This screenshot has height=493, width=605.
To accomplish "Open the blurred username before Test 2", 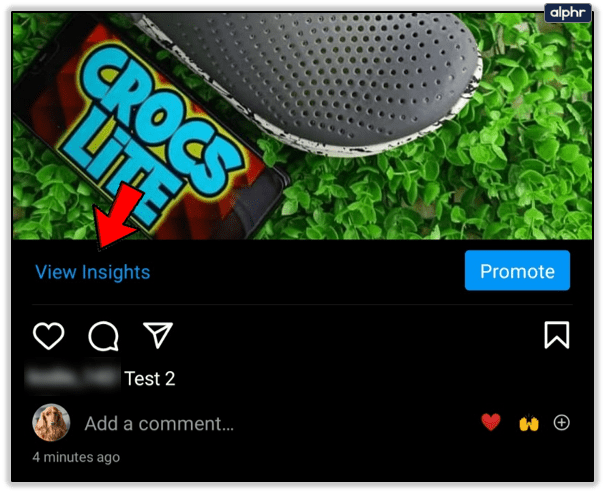I will (72, 378).
